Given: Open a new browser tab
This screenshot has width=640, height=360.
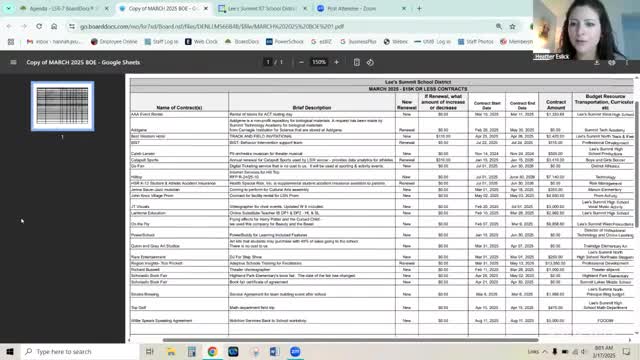Looking at the screenshot, I should 419,8.
